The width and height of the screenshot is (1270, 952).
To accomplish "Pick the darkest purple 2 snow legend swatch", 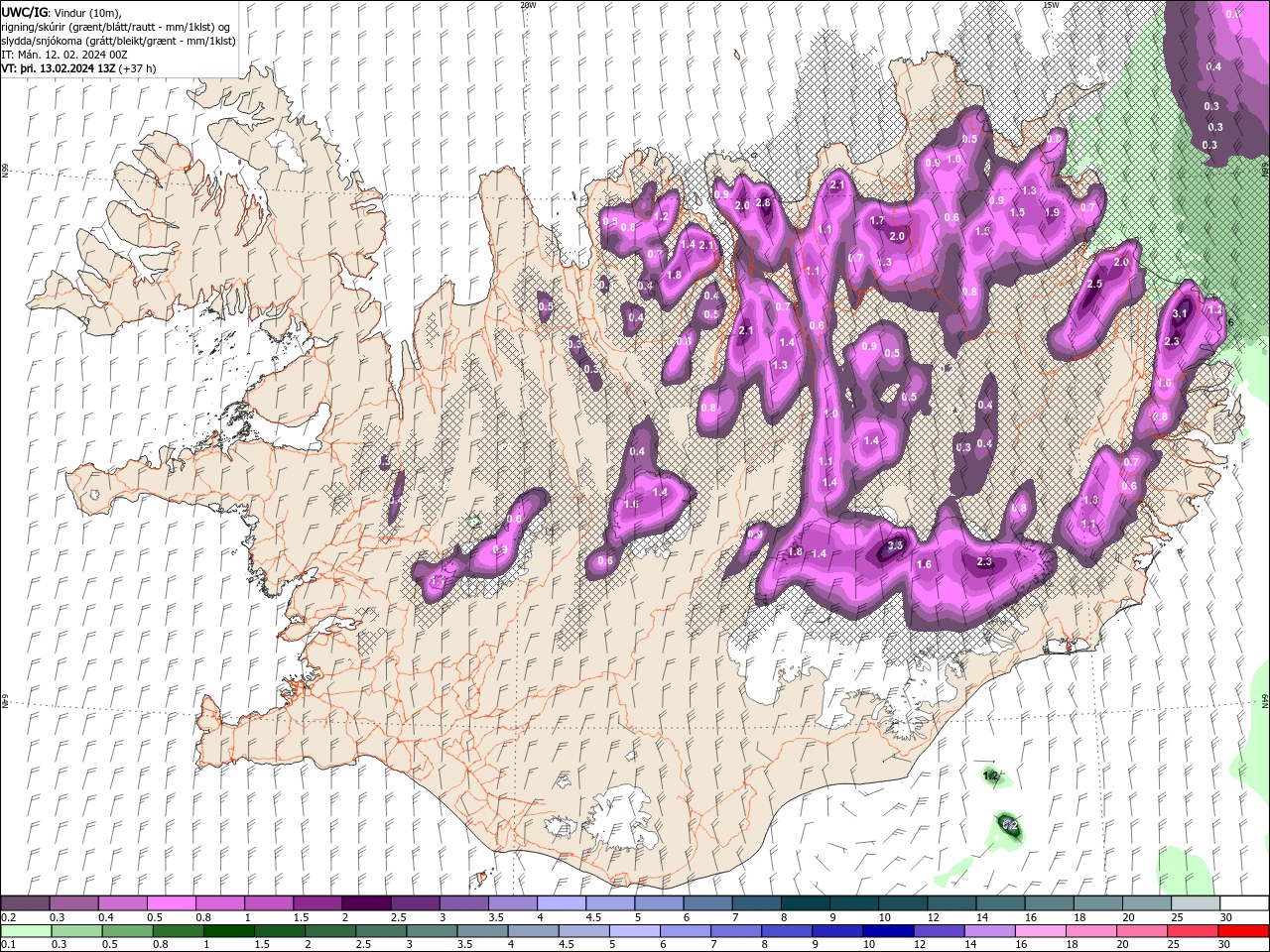I will tap(365, 903).
